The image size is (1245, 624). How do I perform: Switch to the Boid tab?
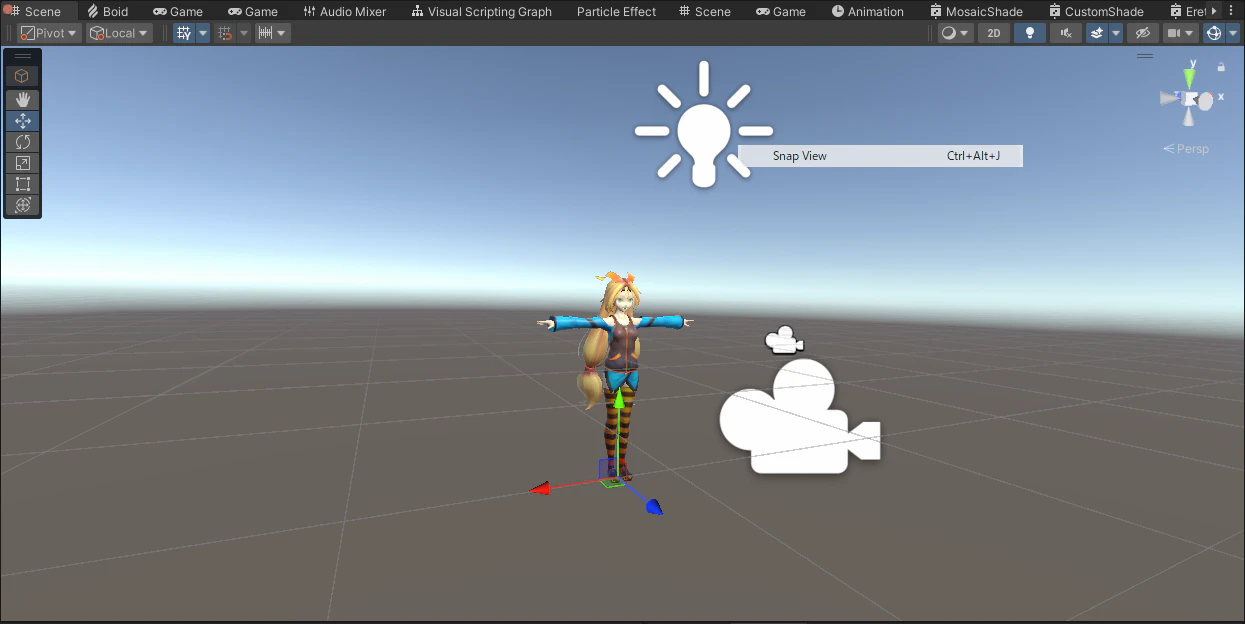click(107, 11)
